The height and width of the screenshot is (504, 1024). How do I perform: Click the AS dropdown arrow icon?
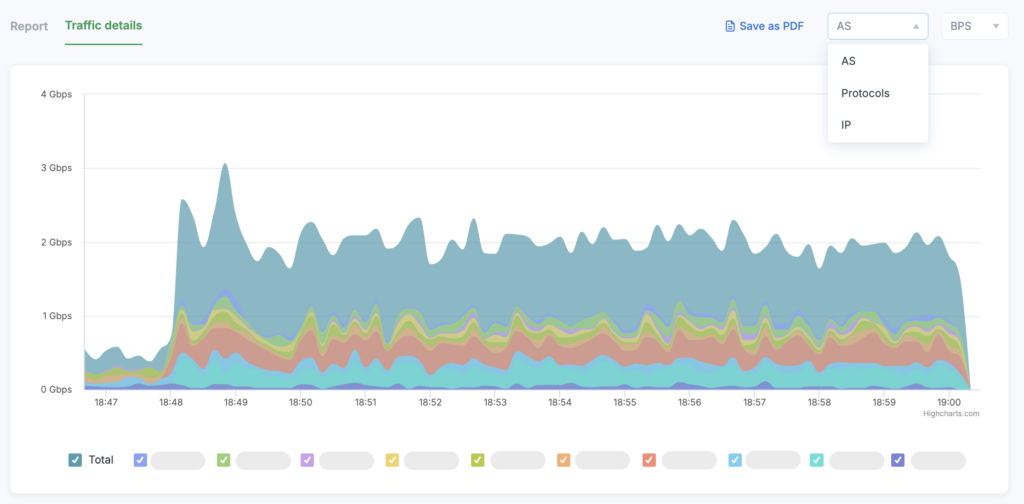pyautogui.click(x=915, y=26)
